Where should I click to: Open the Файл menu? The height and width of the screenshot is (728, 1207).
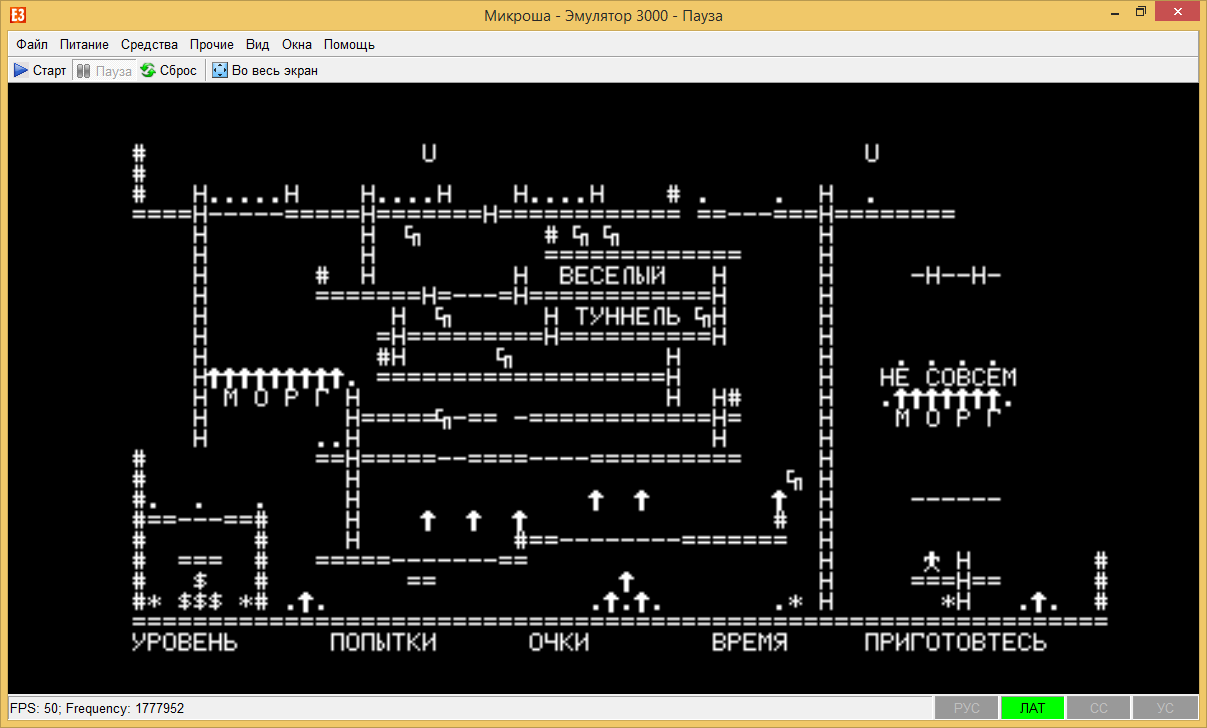tap(32, 44)
